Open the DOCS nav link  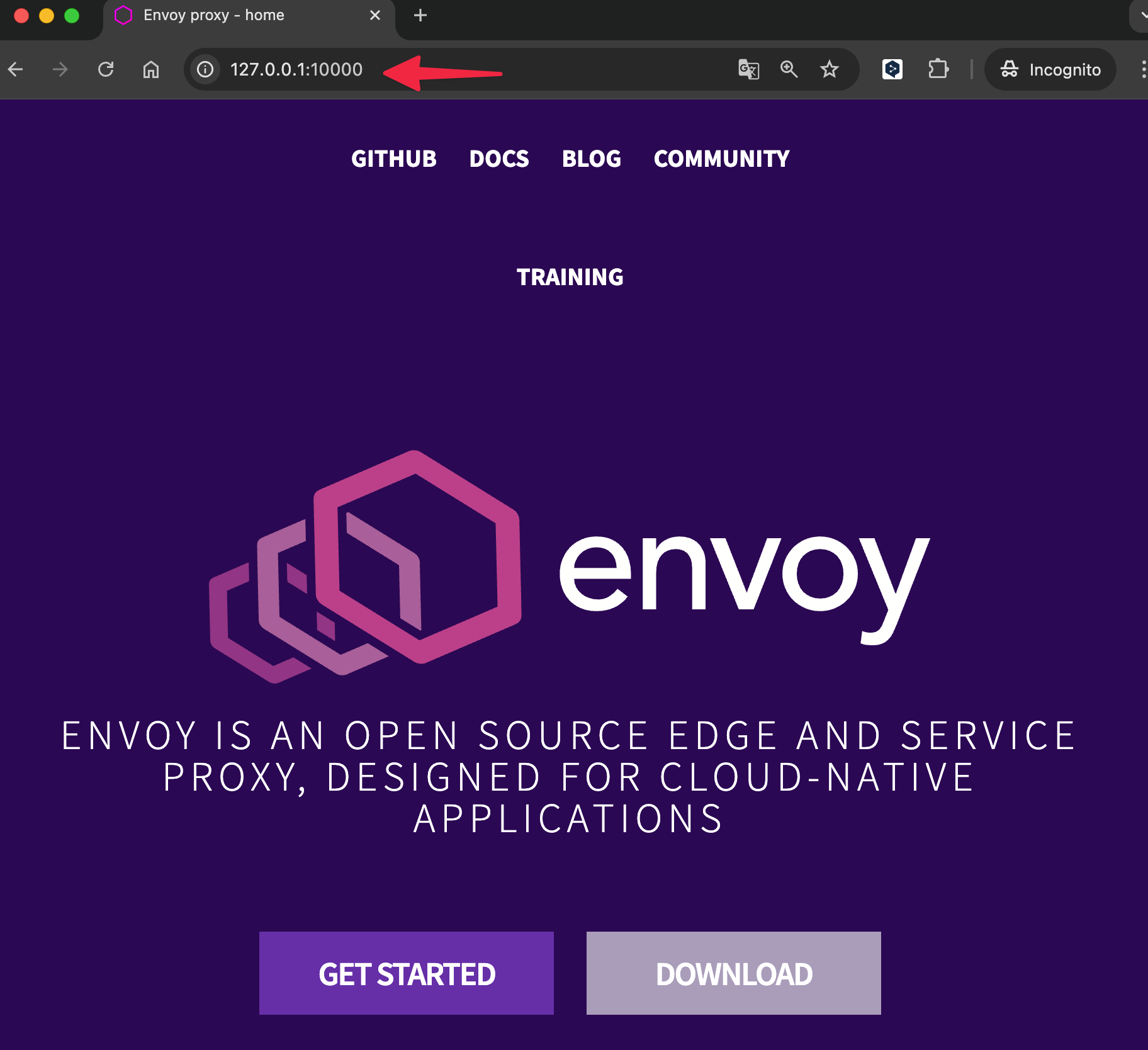pos(499,159)
